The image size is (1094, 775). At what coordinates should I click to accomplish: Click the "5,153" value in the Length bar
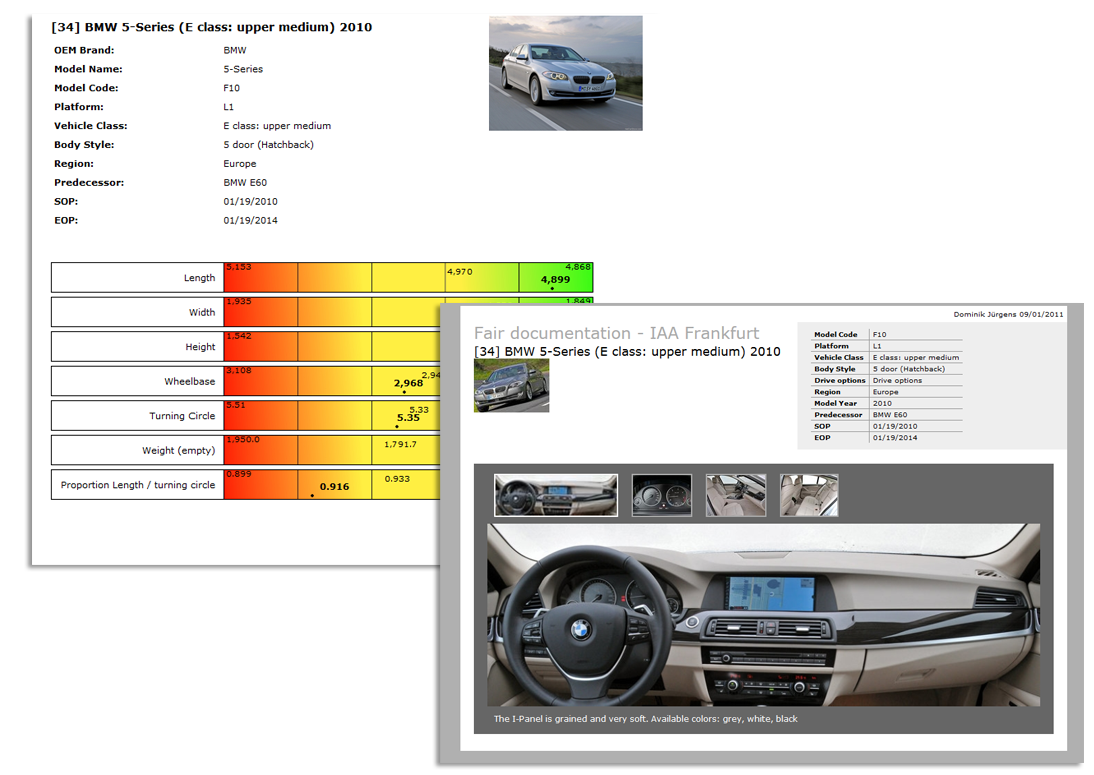click(x=239, y=266)
